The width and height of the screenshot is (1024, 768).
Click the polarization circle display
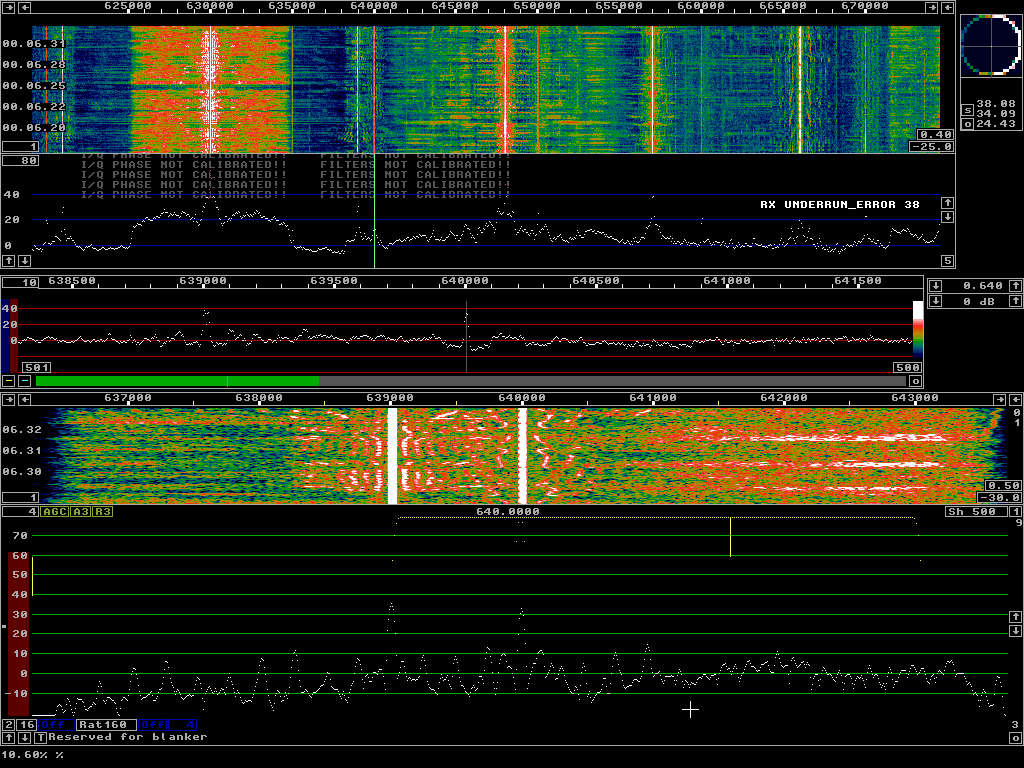point(991,46)
